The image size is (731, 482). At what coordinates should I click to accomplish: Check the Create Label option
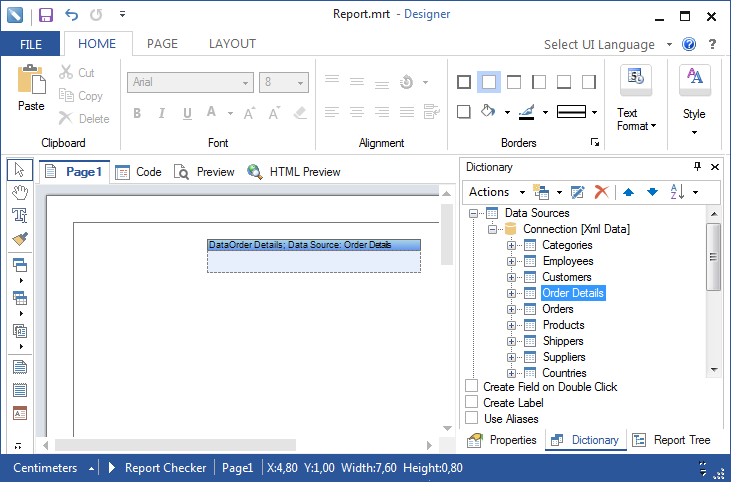point(472,403)
